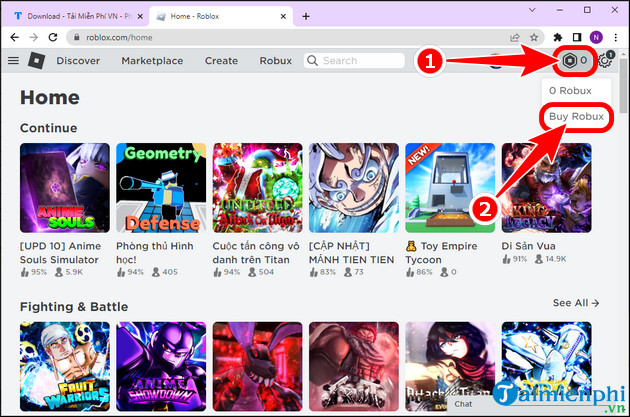Open the Anime Showdown game thumbnail
This screenshot has width=630, height=417.
pyautogui.click(x=161, y=366)
